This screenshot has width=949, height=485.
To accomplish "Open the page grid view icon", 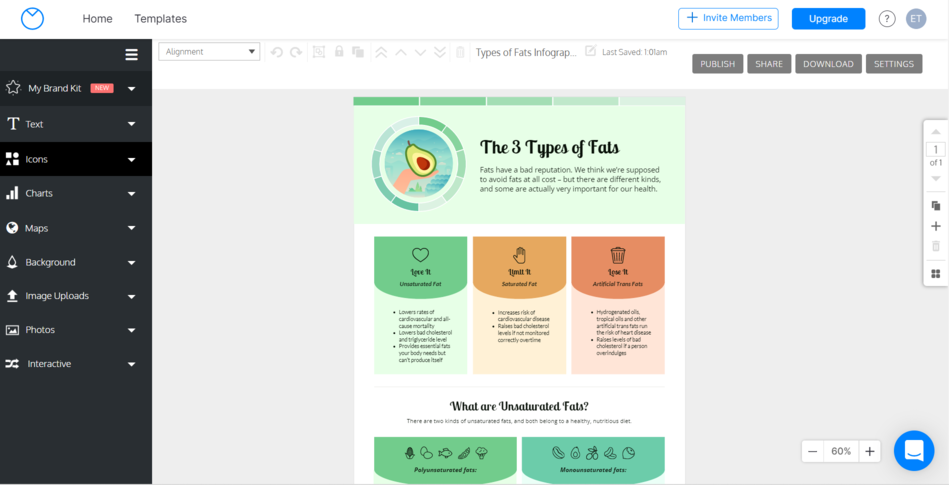I will pos(936,274).
